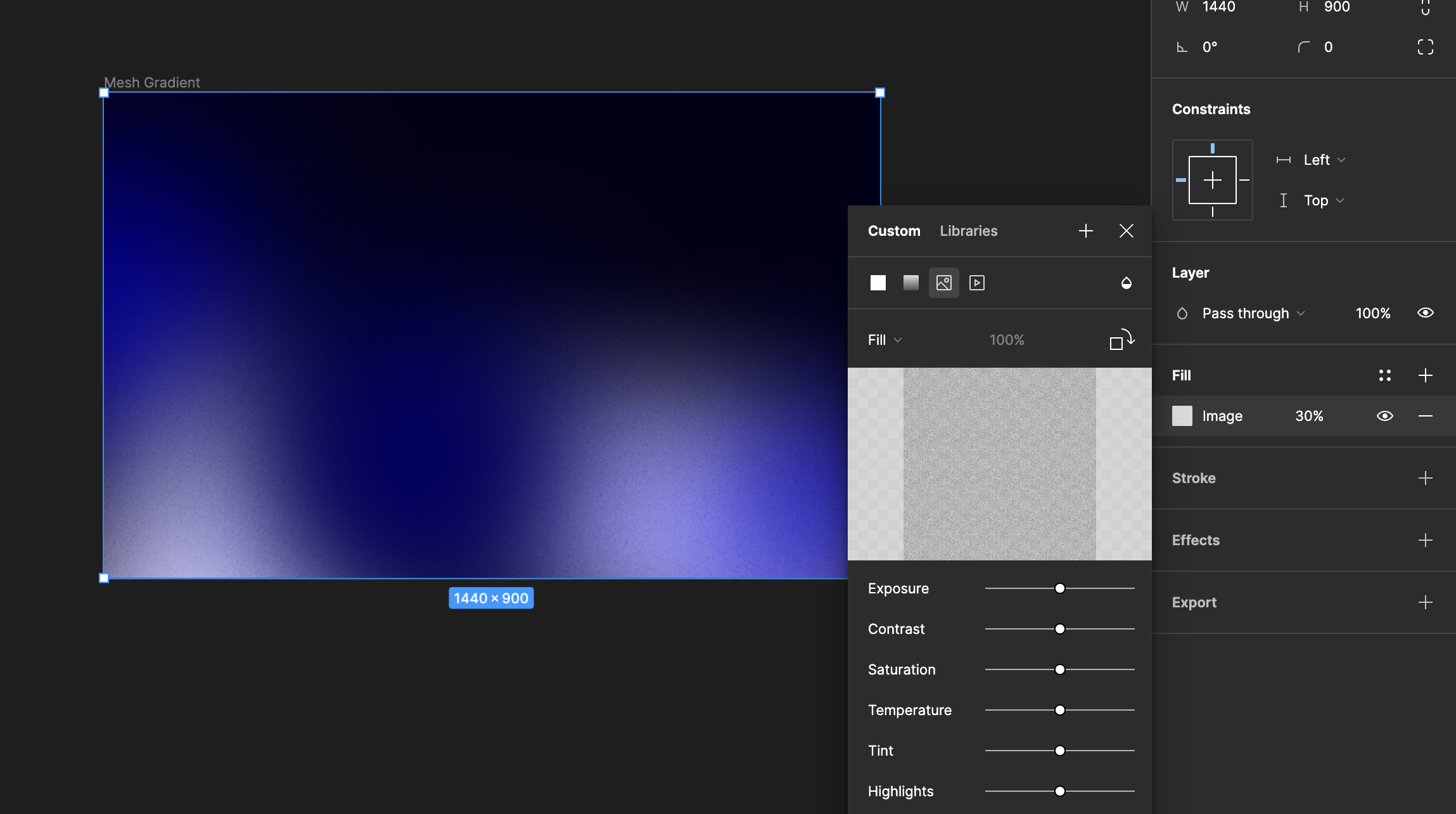The width and height of the screenshot is (1456, 814).
Task: Toggle layer visibility eye next to 100%
Action: (1425, 313)
